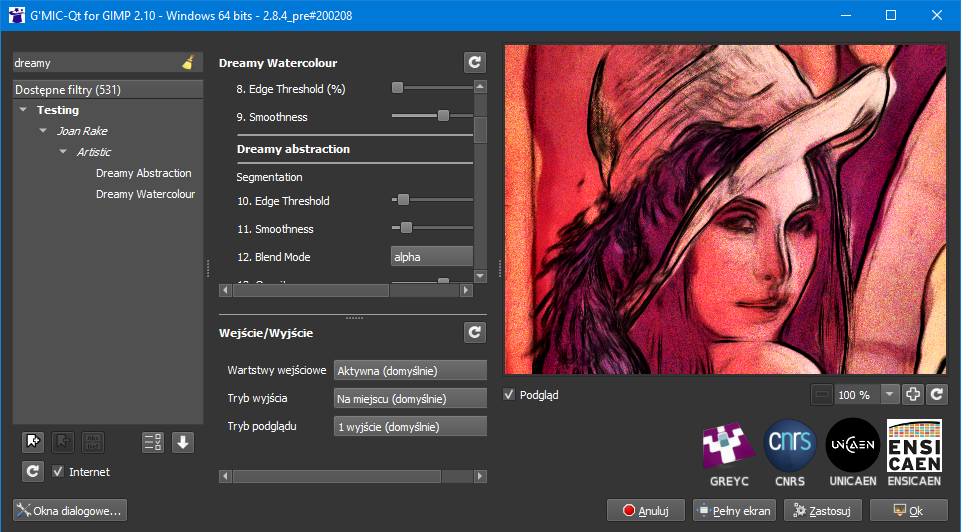Viewport: 961px width, 532px height.
Task: Open the 12. Blend Mode alpha dropdown
Action: click(432, 257)
